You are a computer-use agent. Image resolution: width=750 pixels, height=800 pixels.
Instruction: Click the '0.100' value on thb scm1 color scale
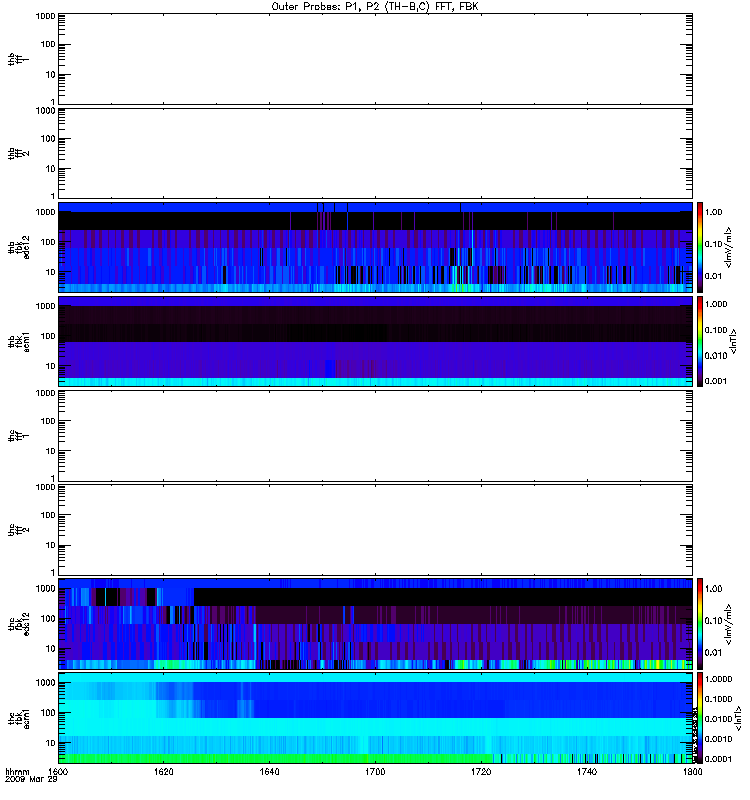[716, 330]
